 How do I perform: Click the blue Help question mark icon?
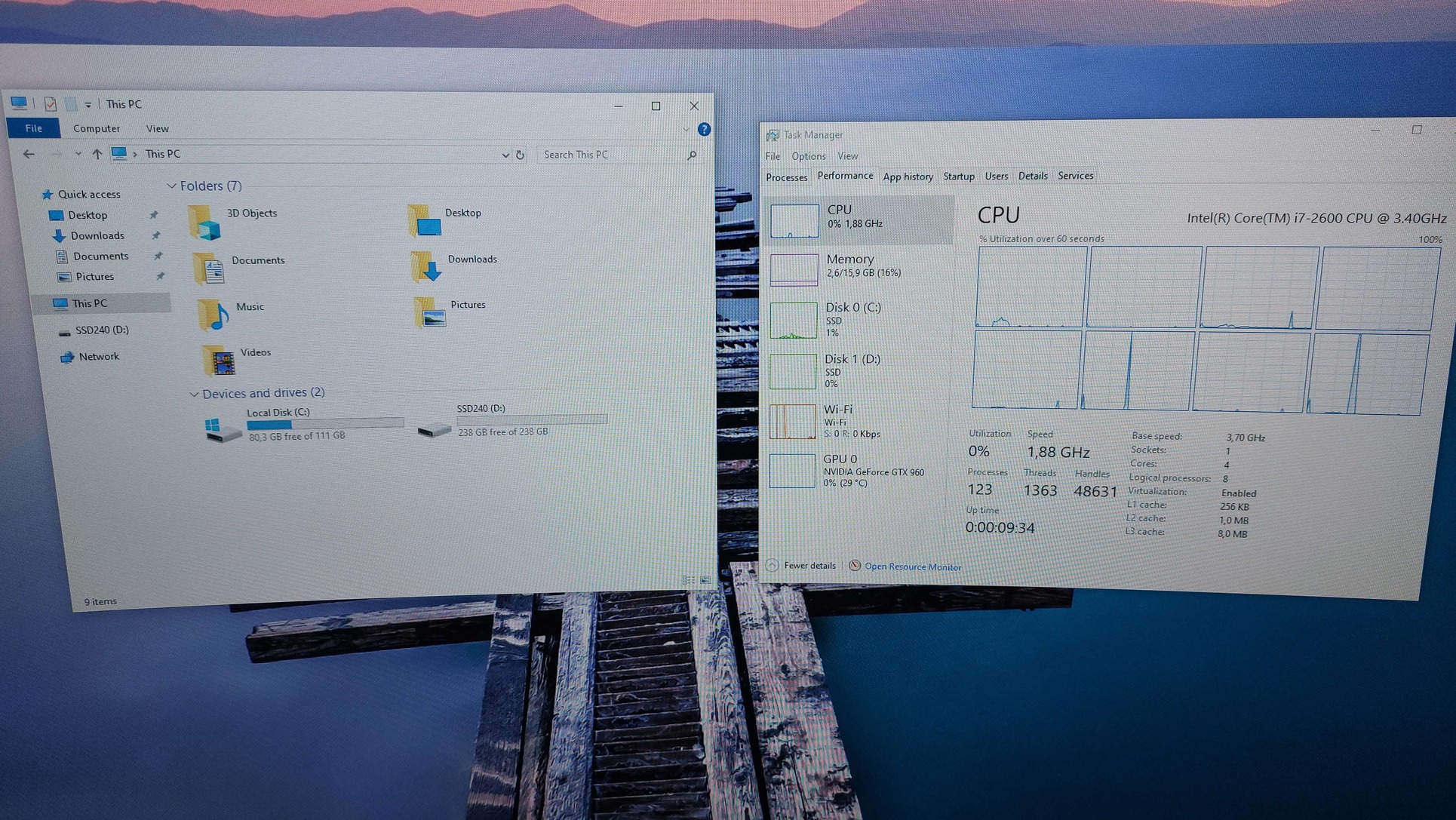704,130
